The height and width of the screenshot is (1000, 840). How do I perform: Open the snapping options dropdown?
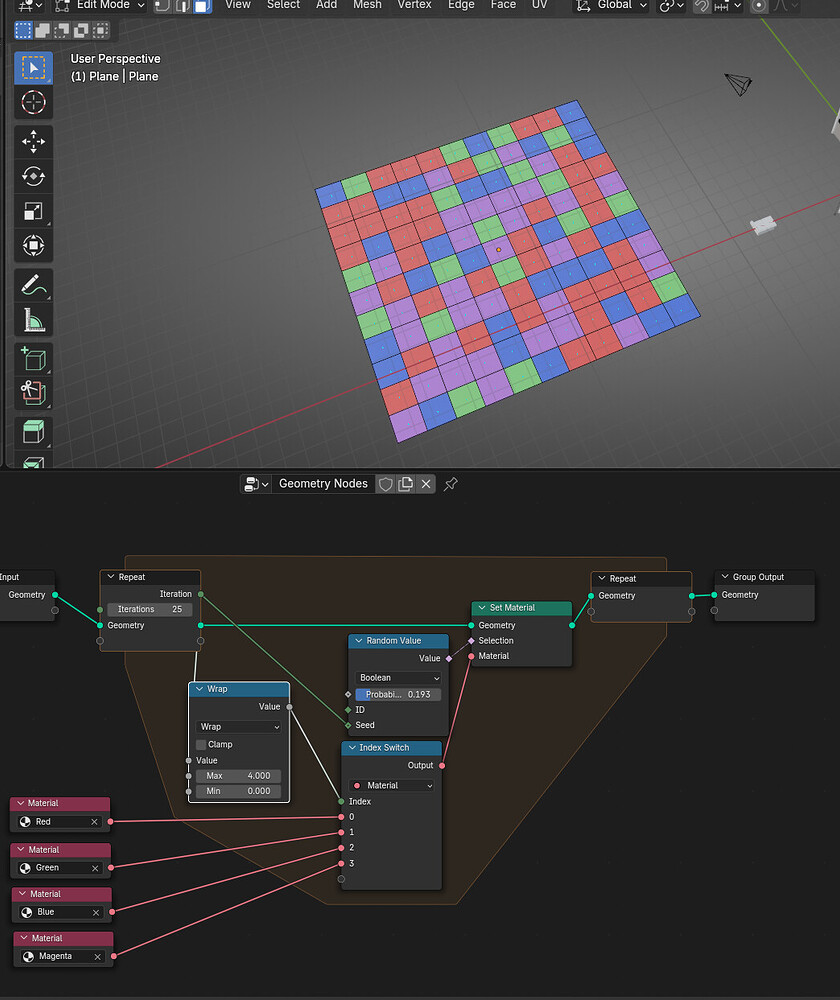[728, 6]
